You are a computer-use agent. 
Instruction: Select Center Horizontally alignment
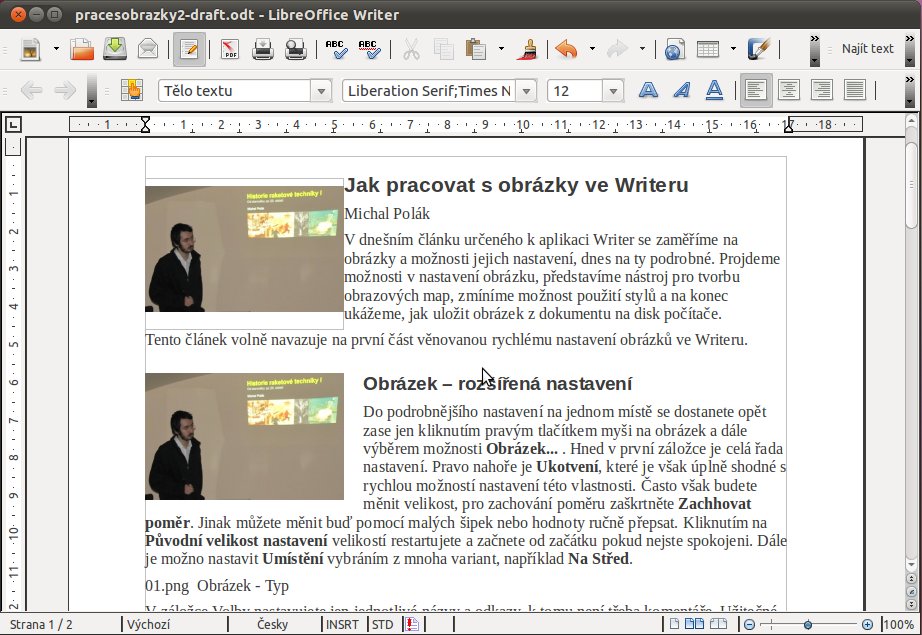pyautogui.click(x=789, y=91)
